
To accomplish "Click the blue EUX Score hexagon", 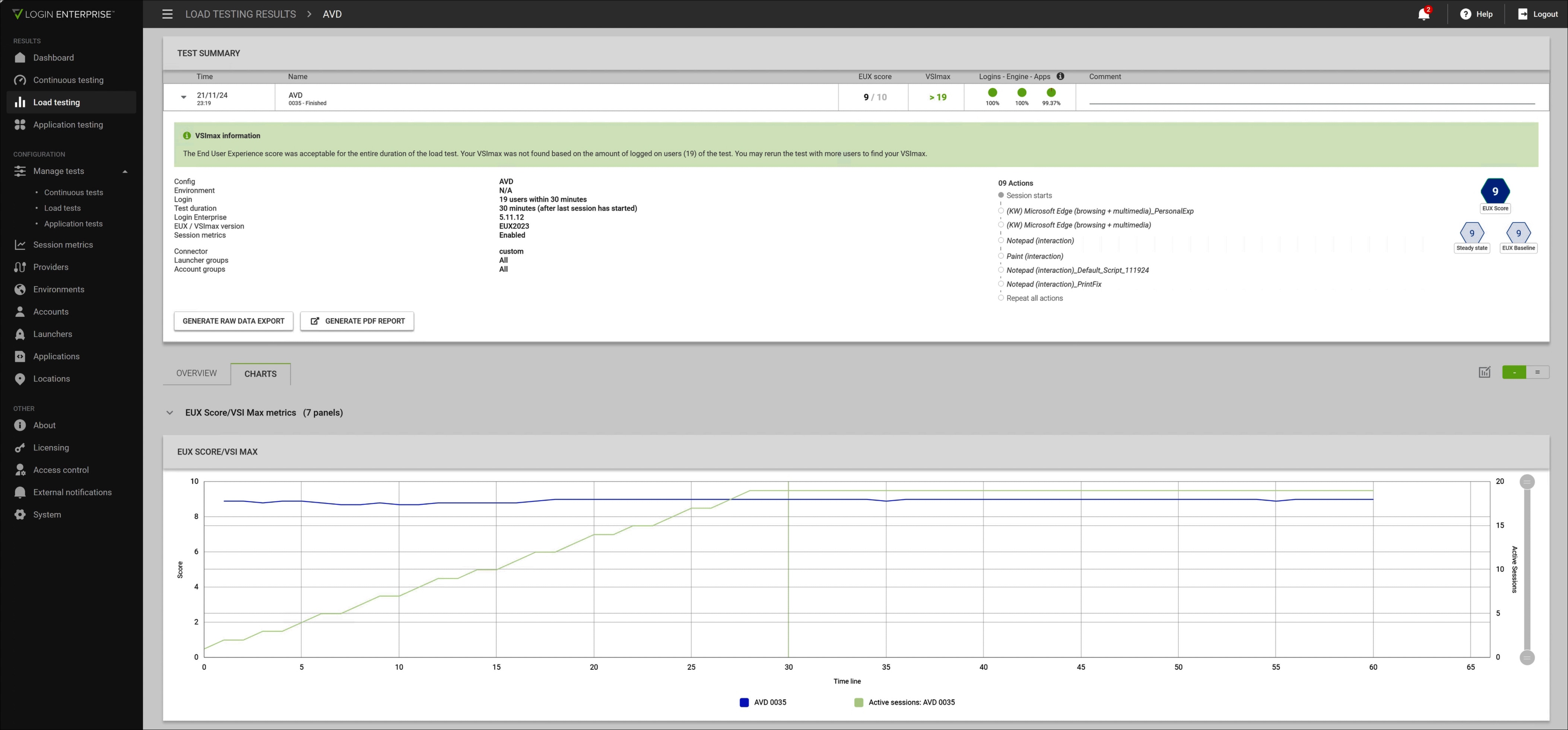I will [1495, 191].
